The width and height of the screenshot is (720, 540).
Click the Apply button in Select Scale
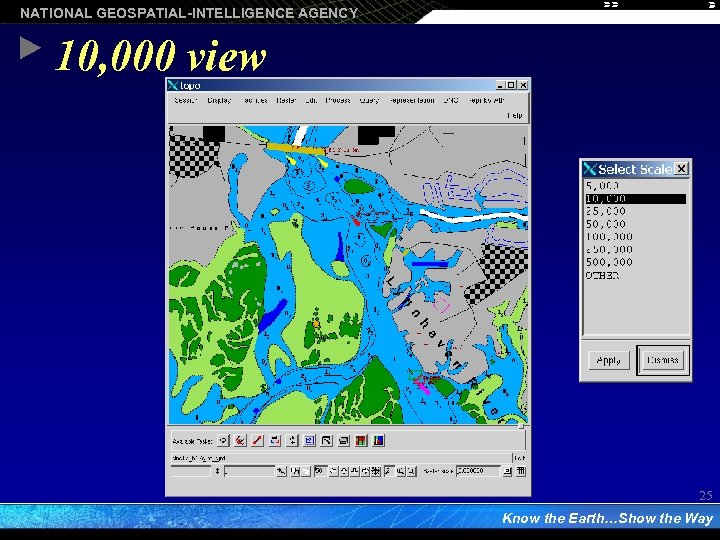pos(608,360)
